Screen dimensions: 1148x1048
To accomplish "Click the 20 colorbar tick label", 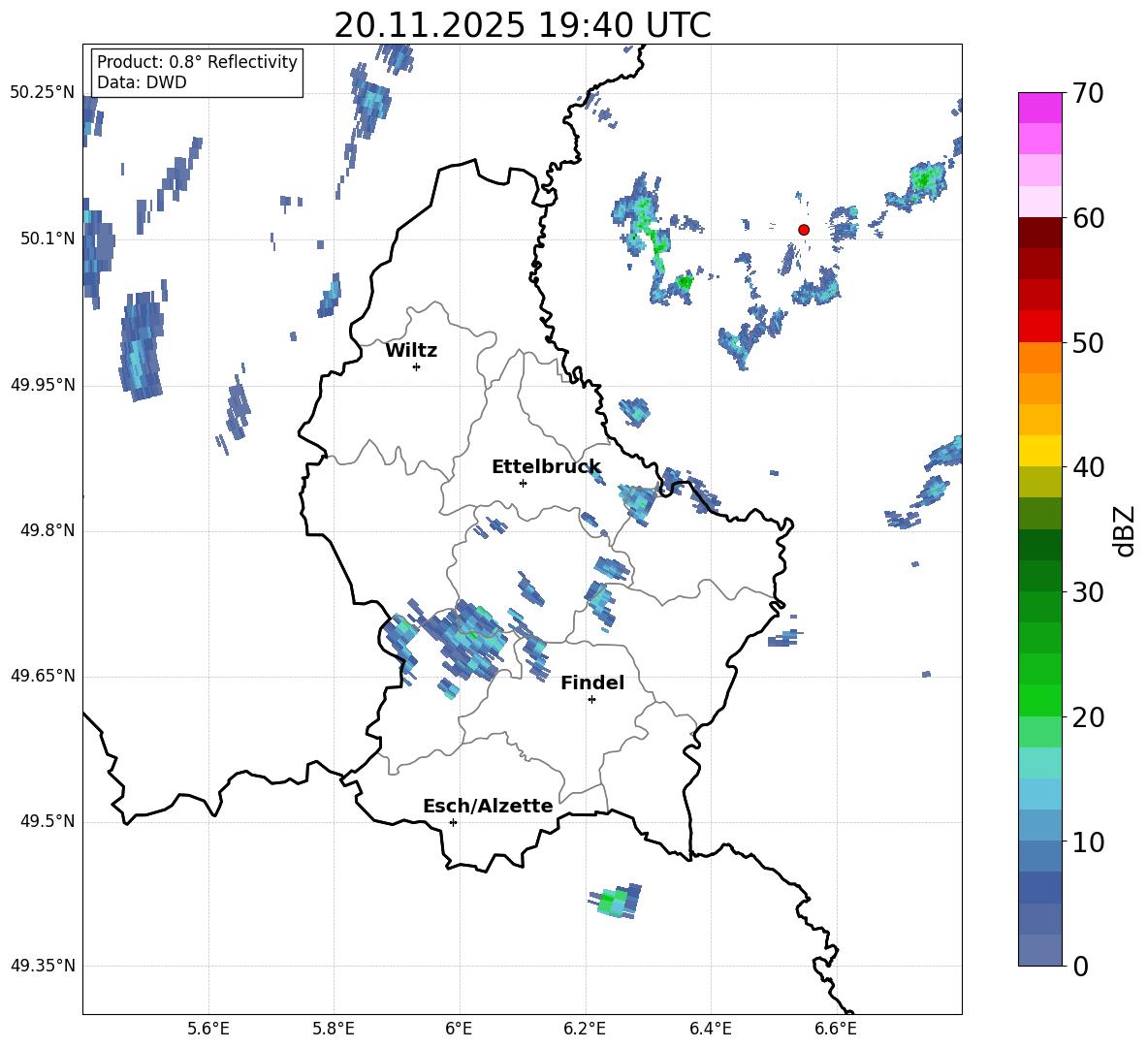I will (1087, 717).
